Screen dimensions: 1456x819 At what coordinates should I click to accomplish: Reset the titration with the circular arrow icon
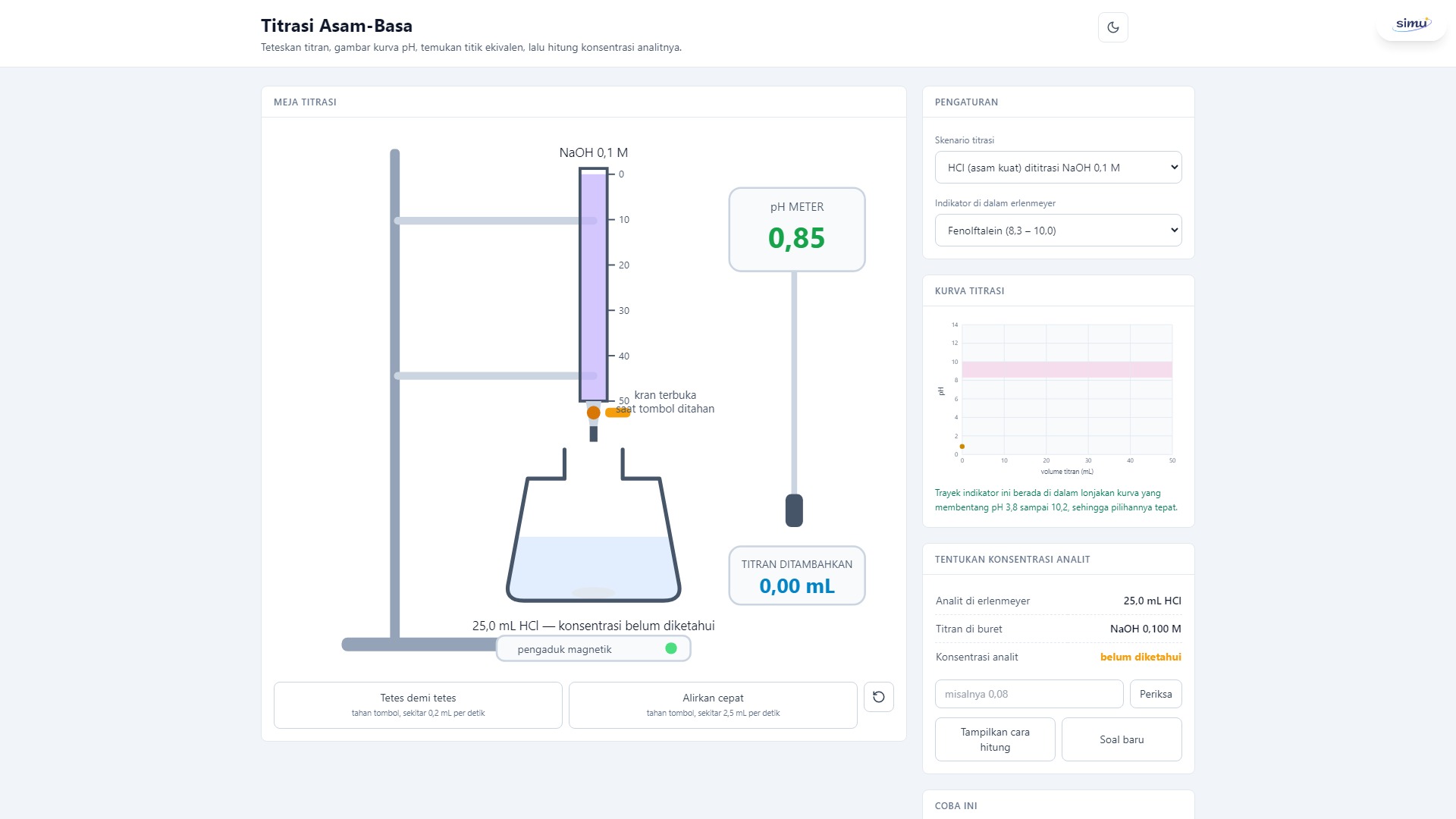878,697
